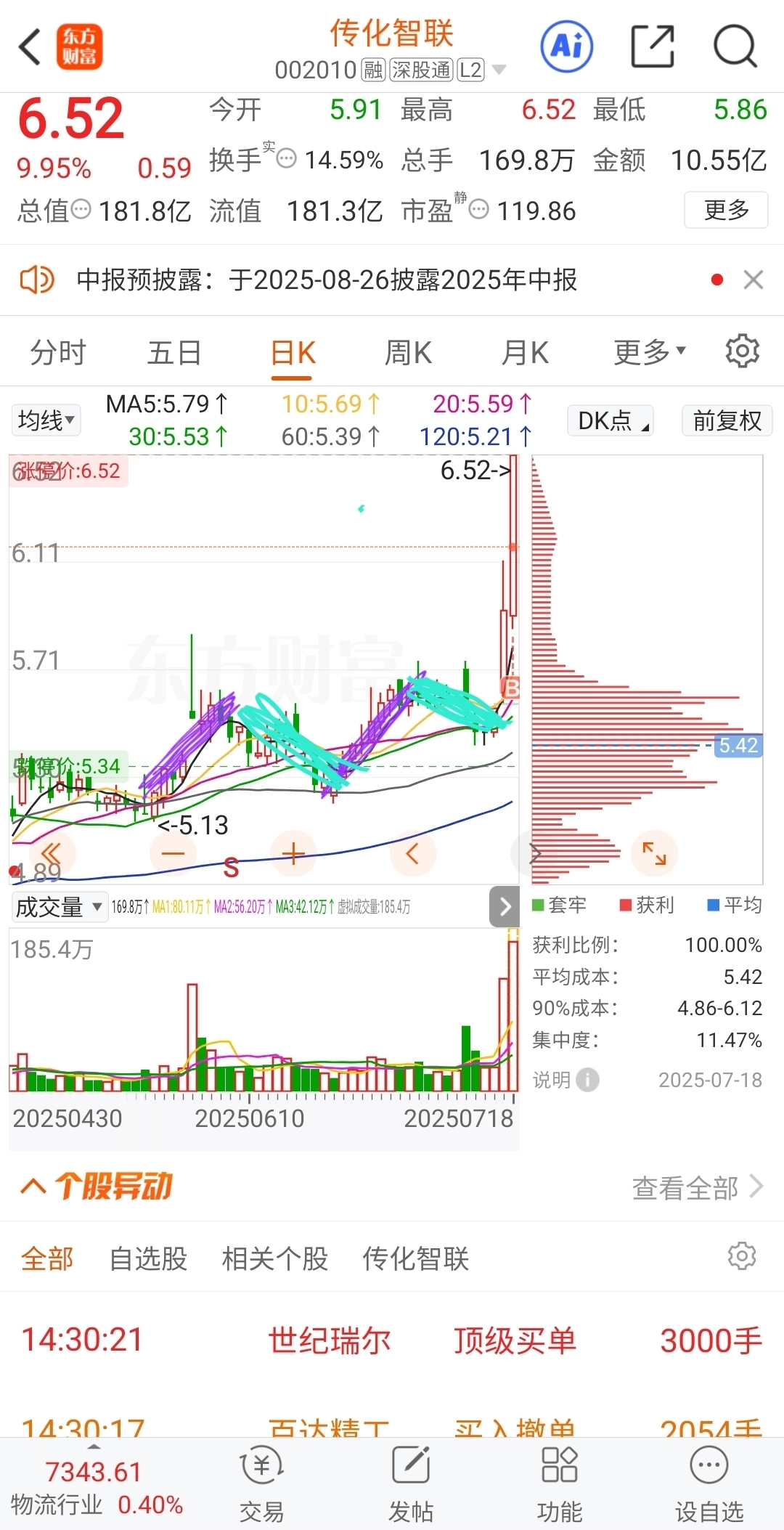Zoom in the chart with plus button
This screenshot has width=784, height=1530.
(293, 853)
